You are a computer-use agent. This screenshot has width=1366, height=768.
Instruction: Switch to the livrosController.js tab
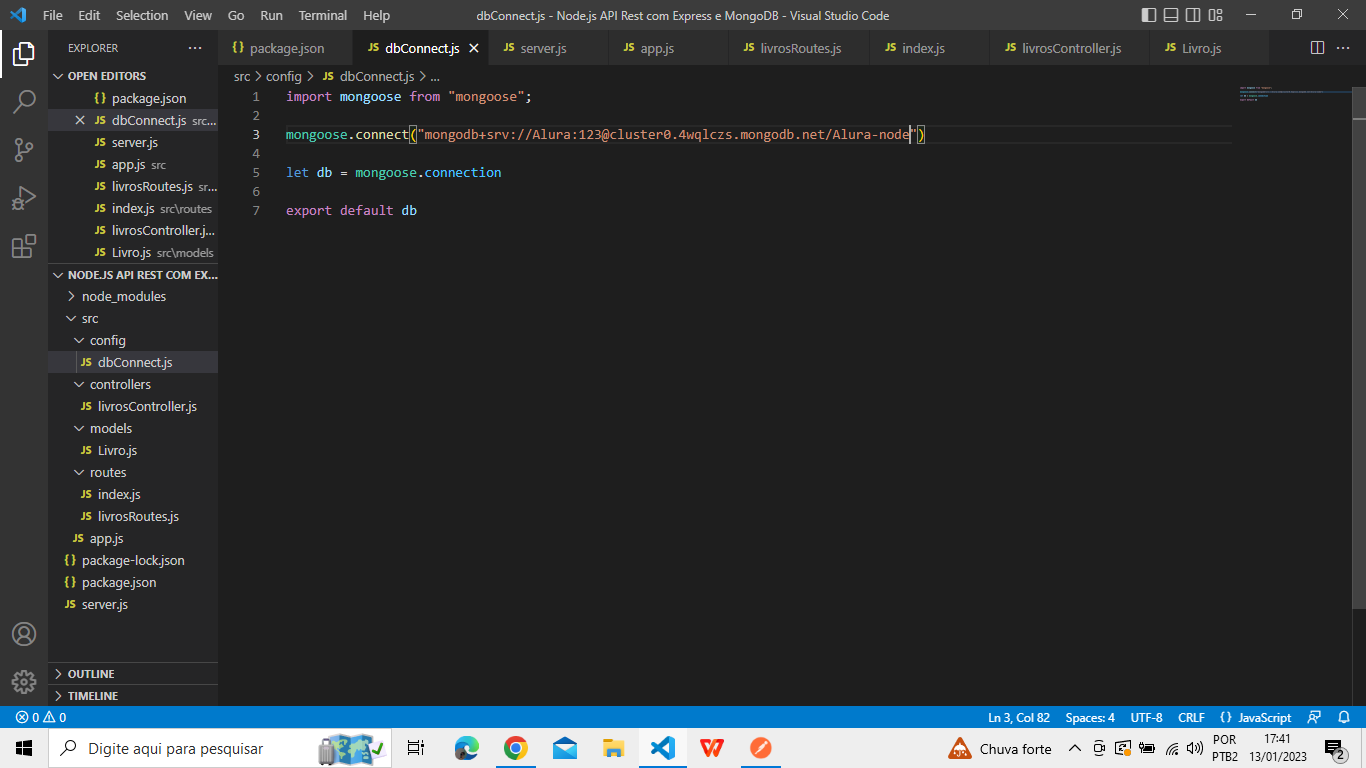click(1070, 48)
